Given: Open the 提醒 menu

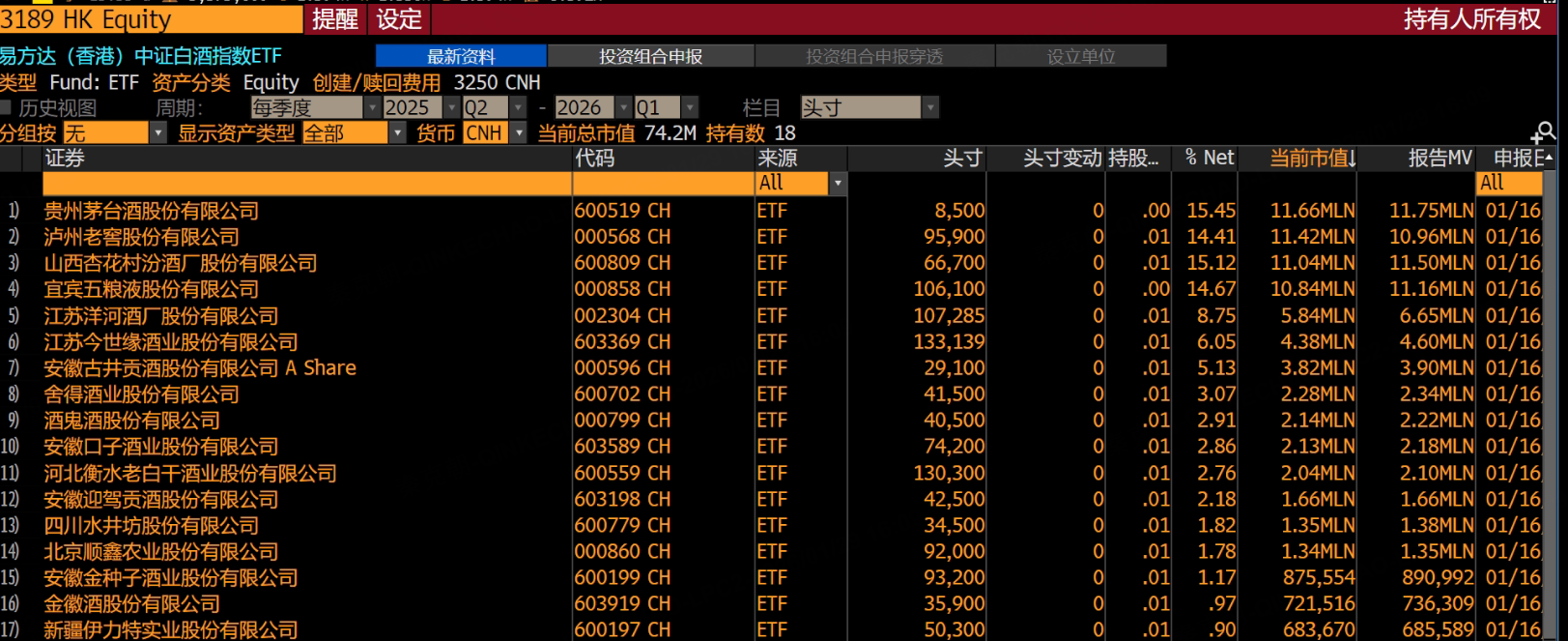Looking at the screenshot, I should click(335, 19).
